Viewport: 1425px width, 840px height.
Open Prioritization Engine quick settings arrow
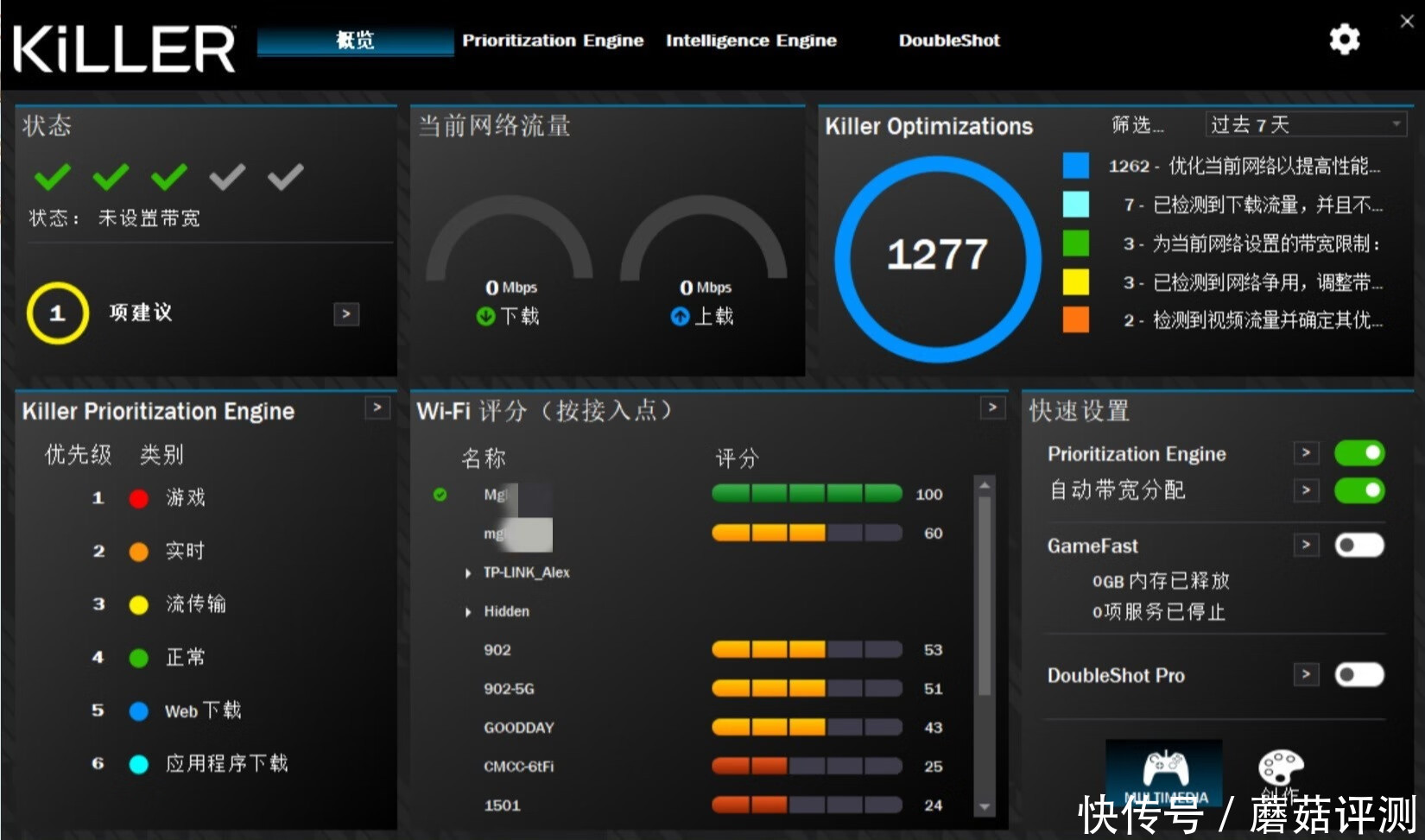pos(1306,452)
